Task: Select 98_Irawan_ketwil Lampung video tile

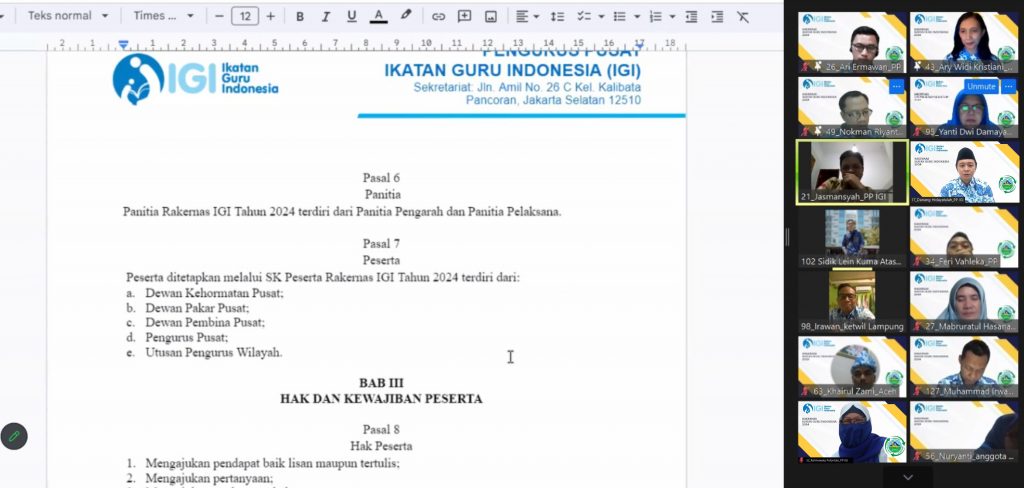Action: click(x=852, y=302)
